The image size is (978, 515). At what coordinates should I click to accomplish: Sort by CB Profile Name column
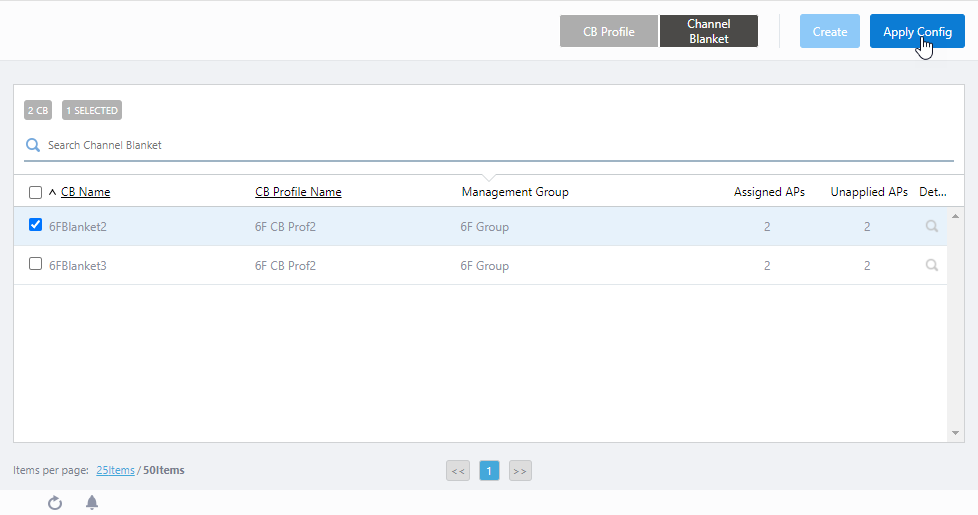pyautogui.click(x=298, y=192)
